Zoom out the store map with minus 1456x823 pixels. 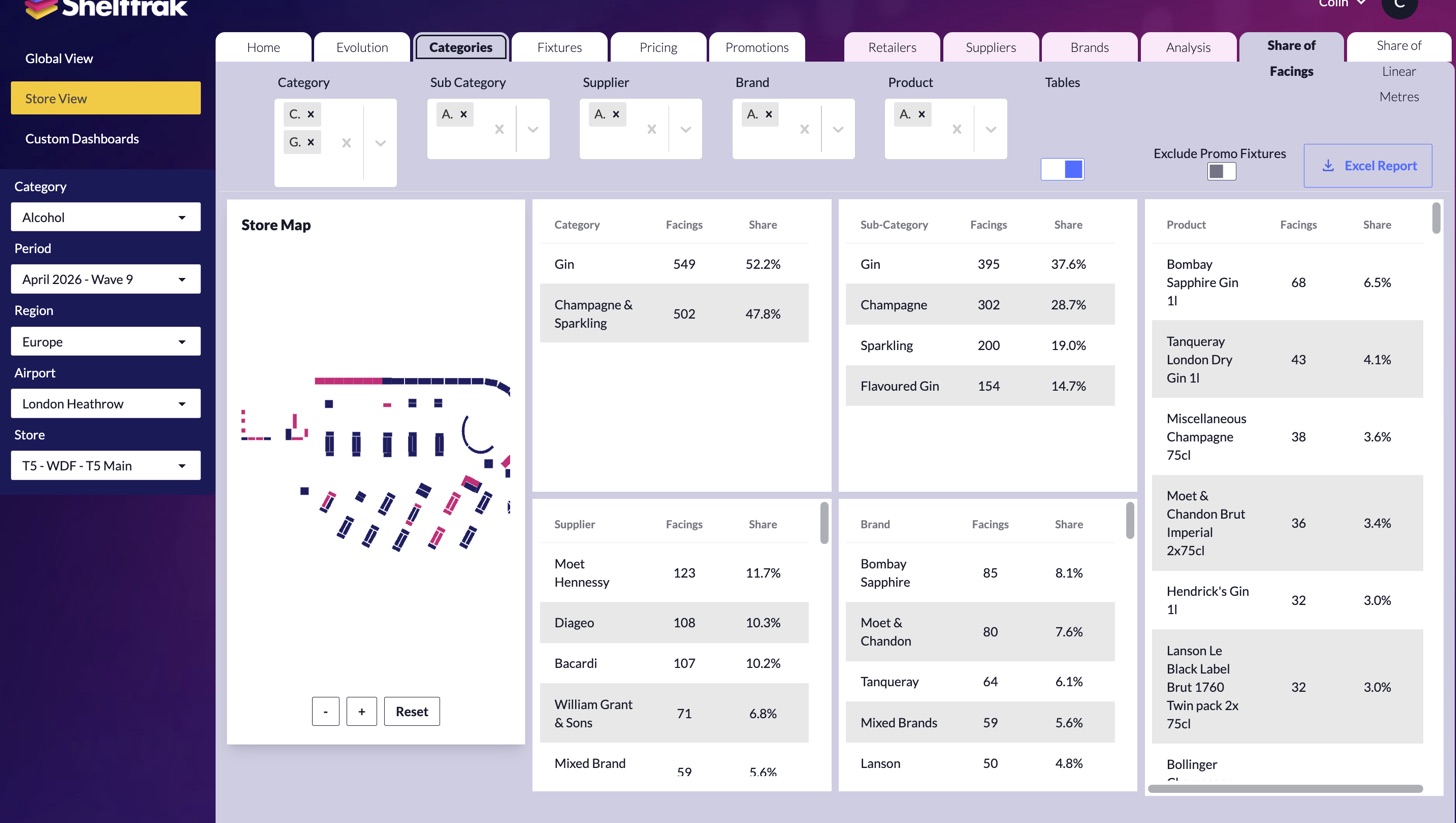point(326,711)
